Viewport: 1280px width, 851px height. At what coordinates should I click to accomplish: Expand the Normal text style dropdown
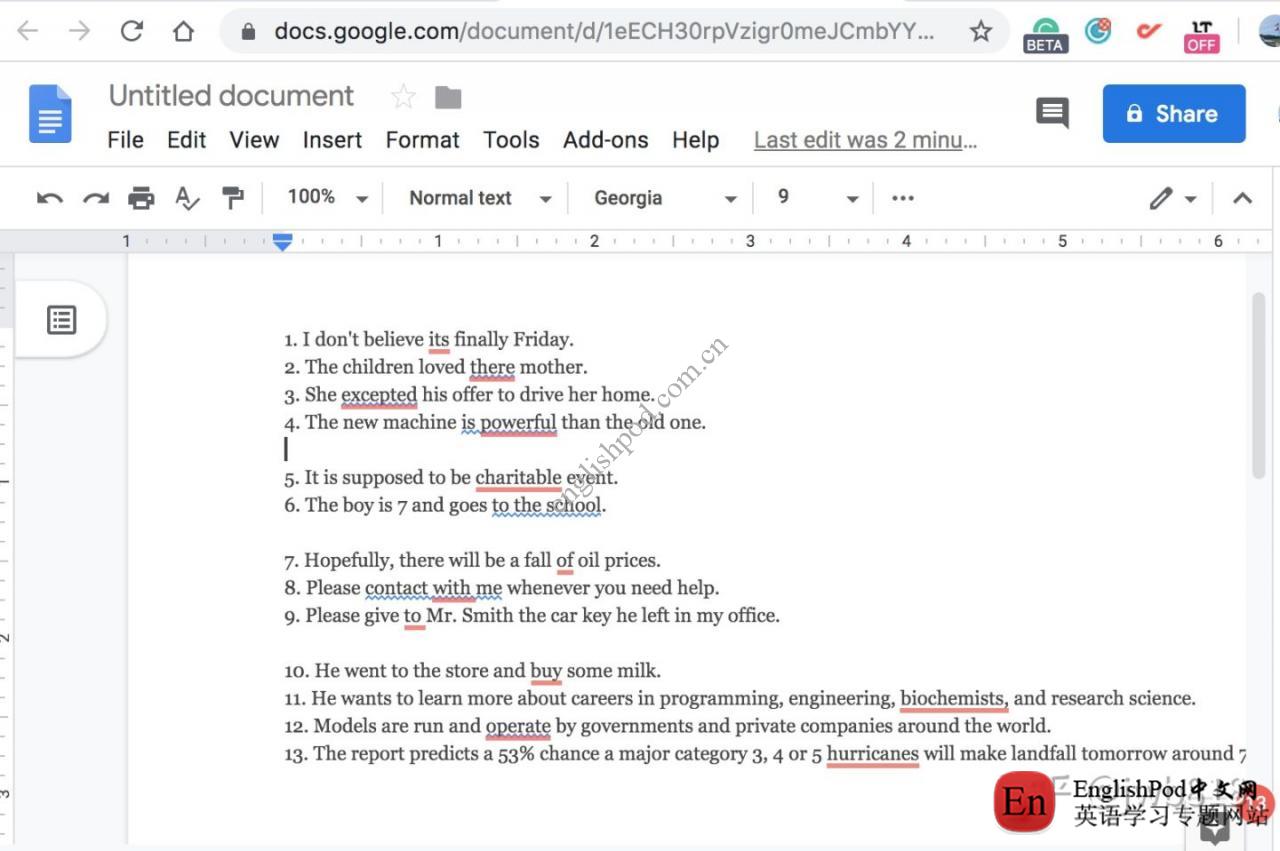tap(480, 198)
